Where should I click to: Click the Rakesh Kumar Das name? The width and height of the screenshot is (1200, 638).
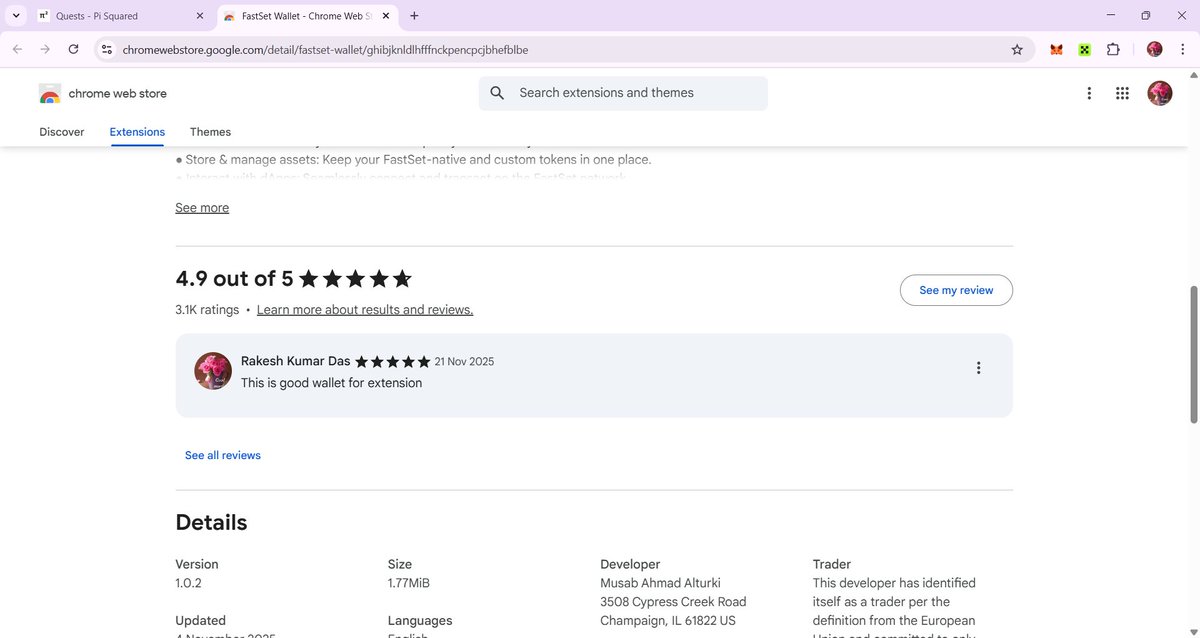pyautogui.click(x=296, y=361)
